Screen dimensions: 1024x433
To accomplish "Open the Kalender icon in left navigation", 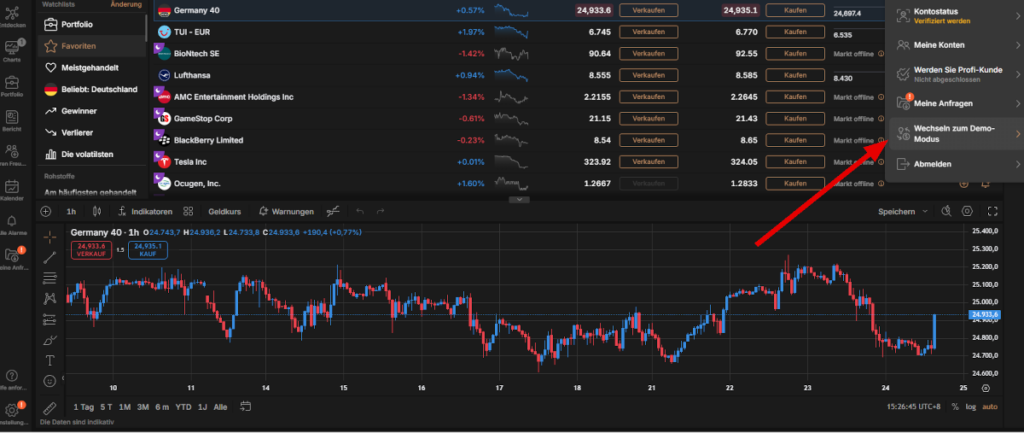I will 12,188.
